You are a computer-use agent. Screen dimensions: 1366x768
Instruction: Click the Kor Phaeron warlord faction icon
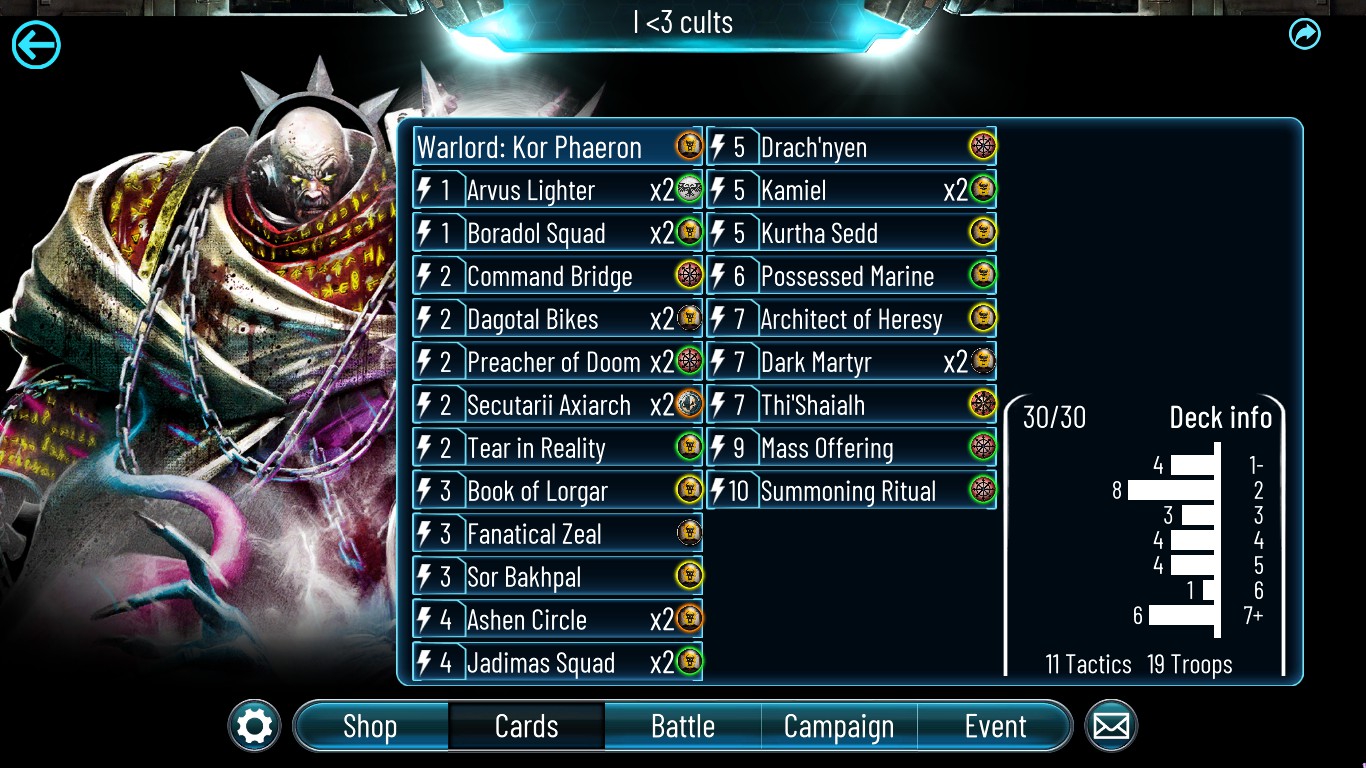[x=689, y=146]
